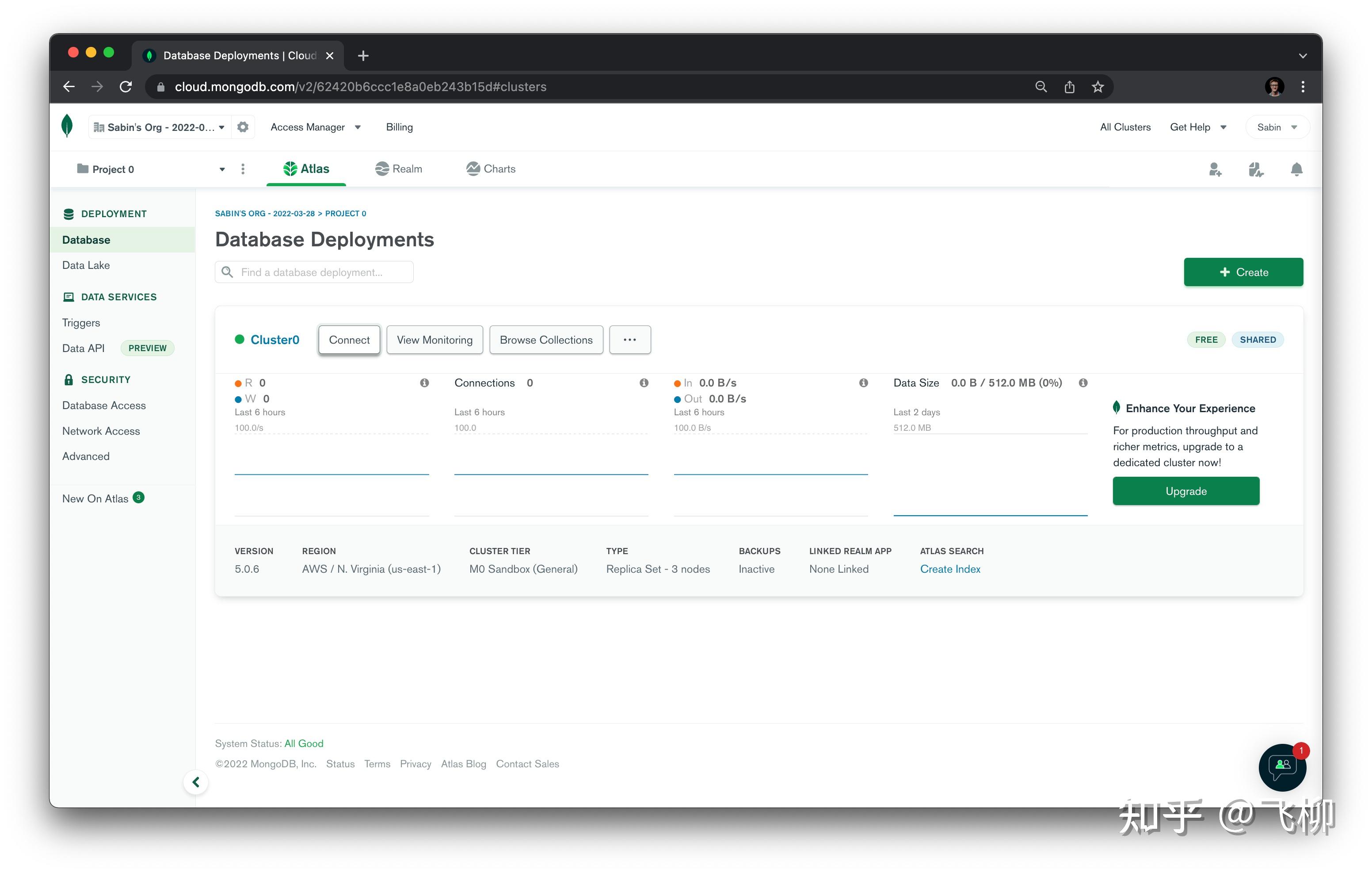Screen dimensions: 1372x873
Task: Switch to the Realm tab
Action: pyautogui.click(x=399, y=169)
